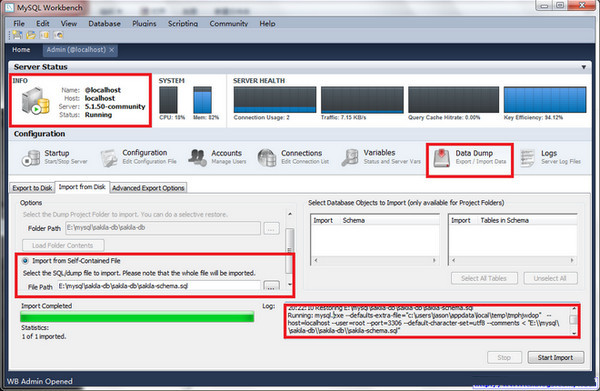This screenshot has height=391, width=600.
Task: Browse for Folder Path with ellipsis button
Action: [x=271, y=228]
